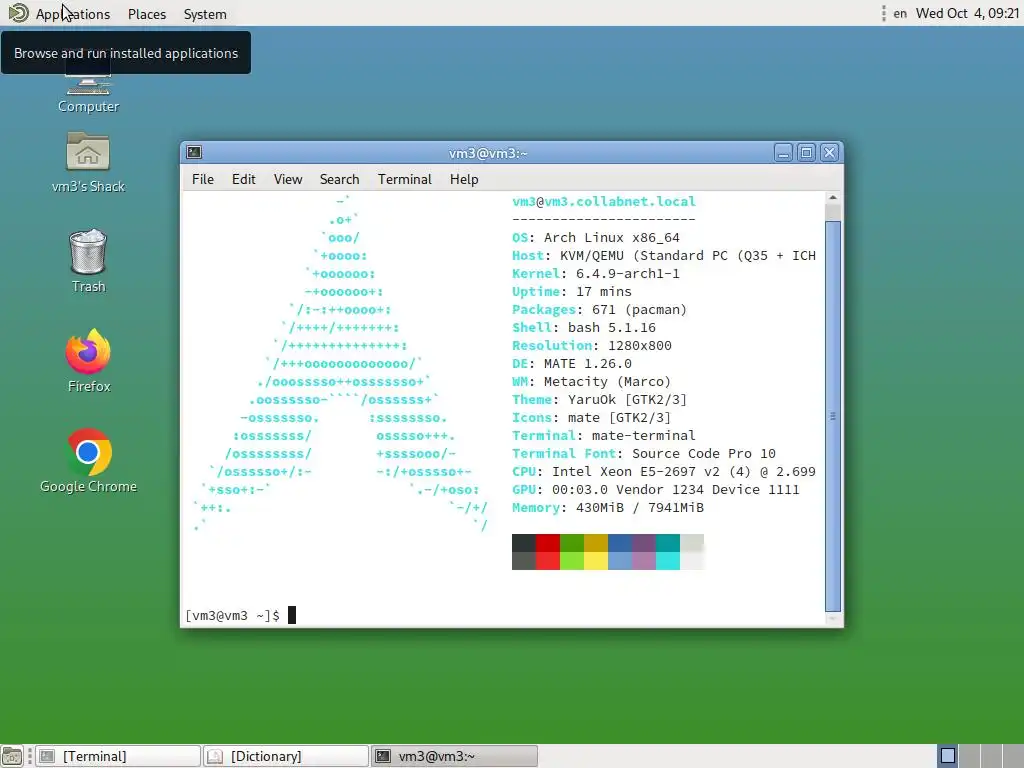This screenshot has width=1024, height=768.
Task: Click the 'Terminal: mate-terminal' line
Action: click(x=603, y=436)
